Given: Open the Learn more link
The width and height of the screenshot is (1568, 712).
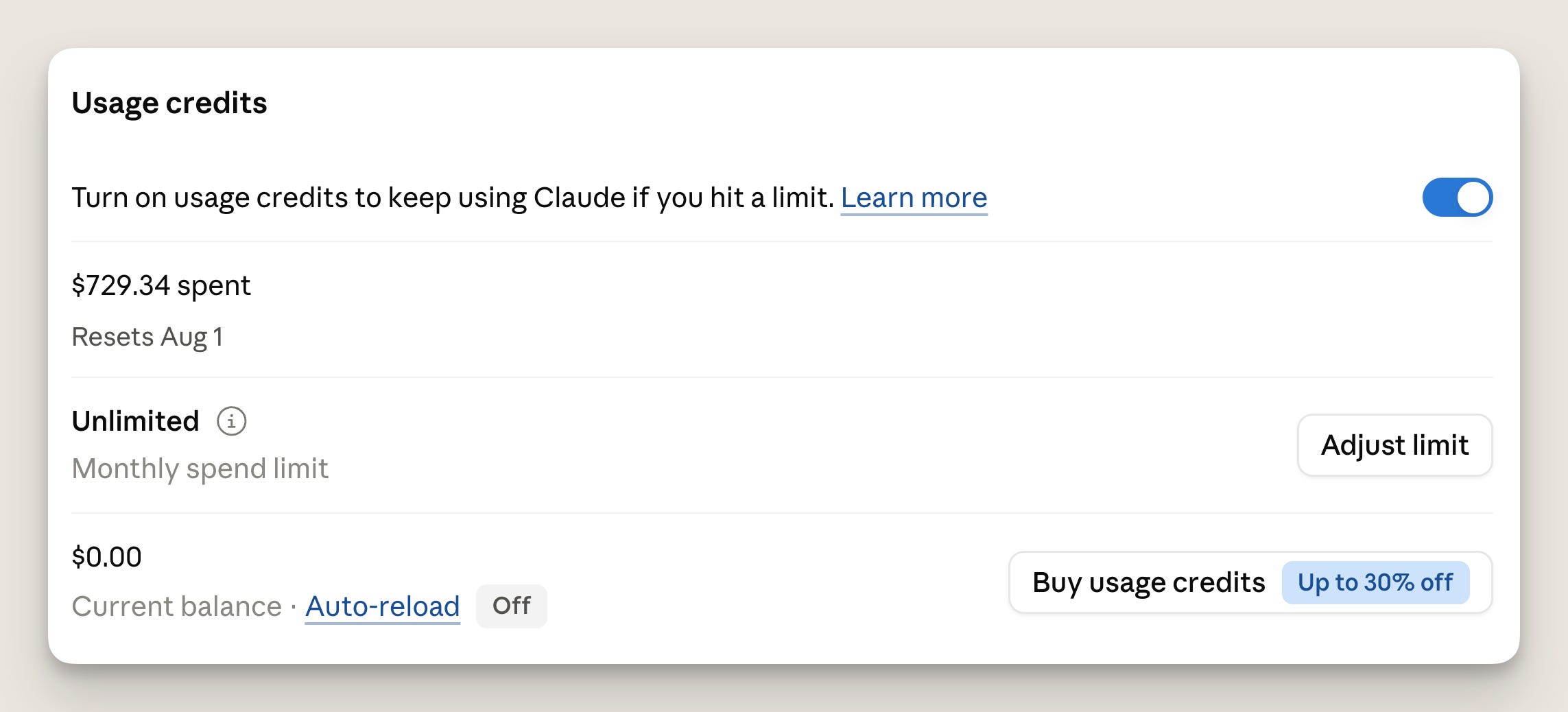Looking at the screenshot, I should click(x=914, y=198).
